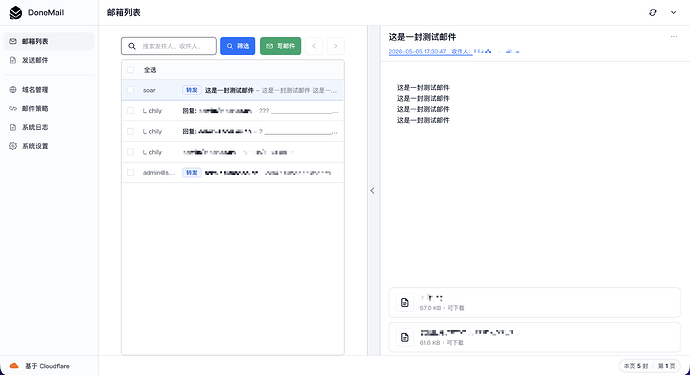The height and width of the screenshot is (375, 690).
Task: Go to next page arrow
Action: 335,46
